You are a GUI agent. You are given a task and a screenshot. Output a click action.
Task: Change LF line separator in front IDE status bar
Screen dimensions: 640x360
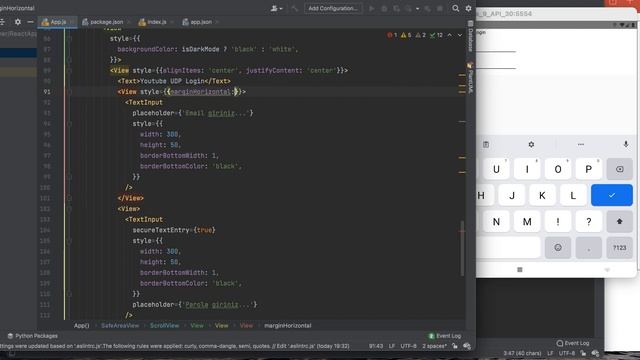[392, 346]
